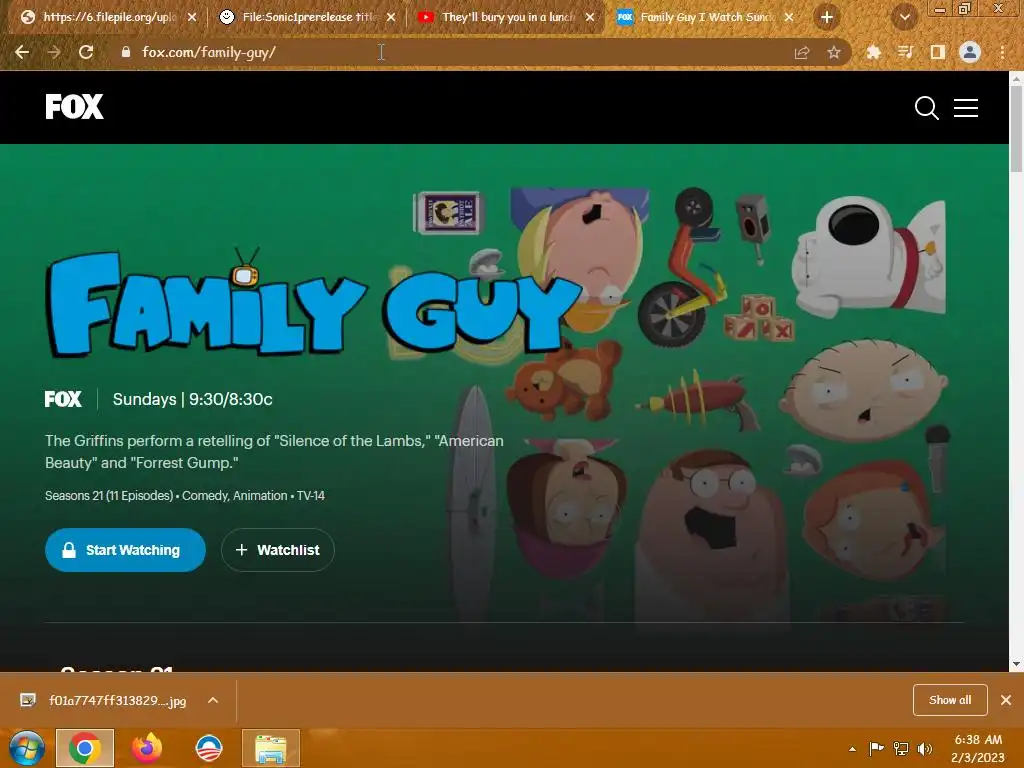1024x768 pixels.
Task: Click the page scrollbar up arrow
Action: point(1016,78)
